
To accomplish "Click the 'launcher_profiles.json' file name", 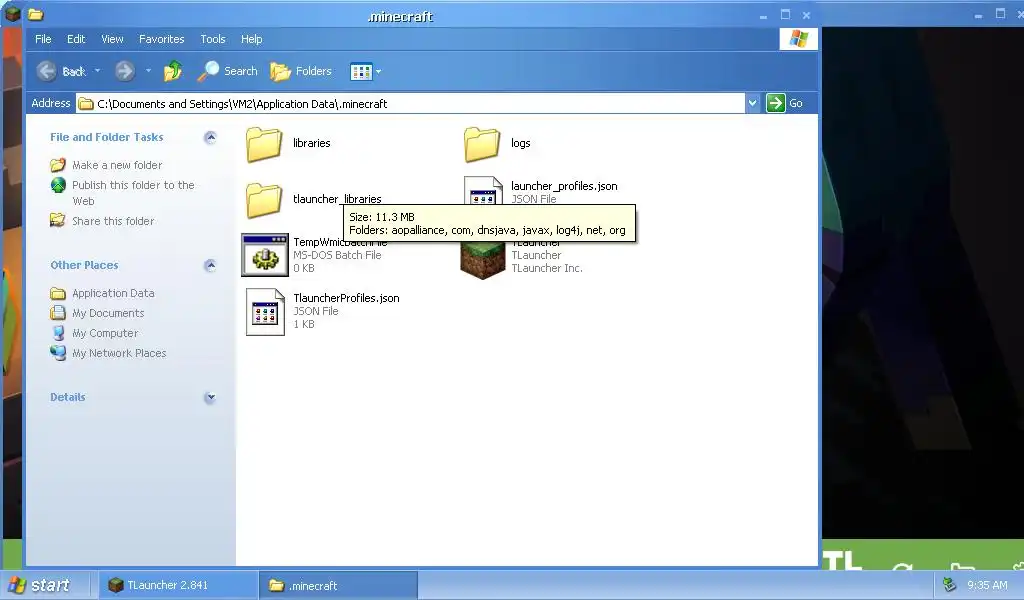I will point(564,186).
